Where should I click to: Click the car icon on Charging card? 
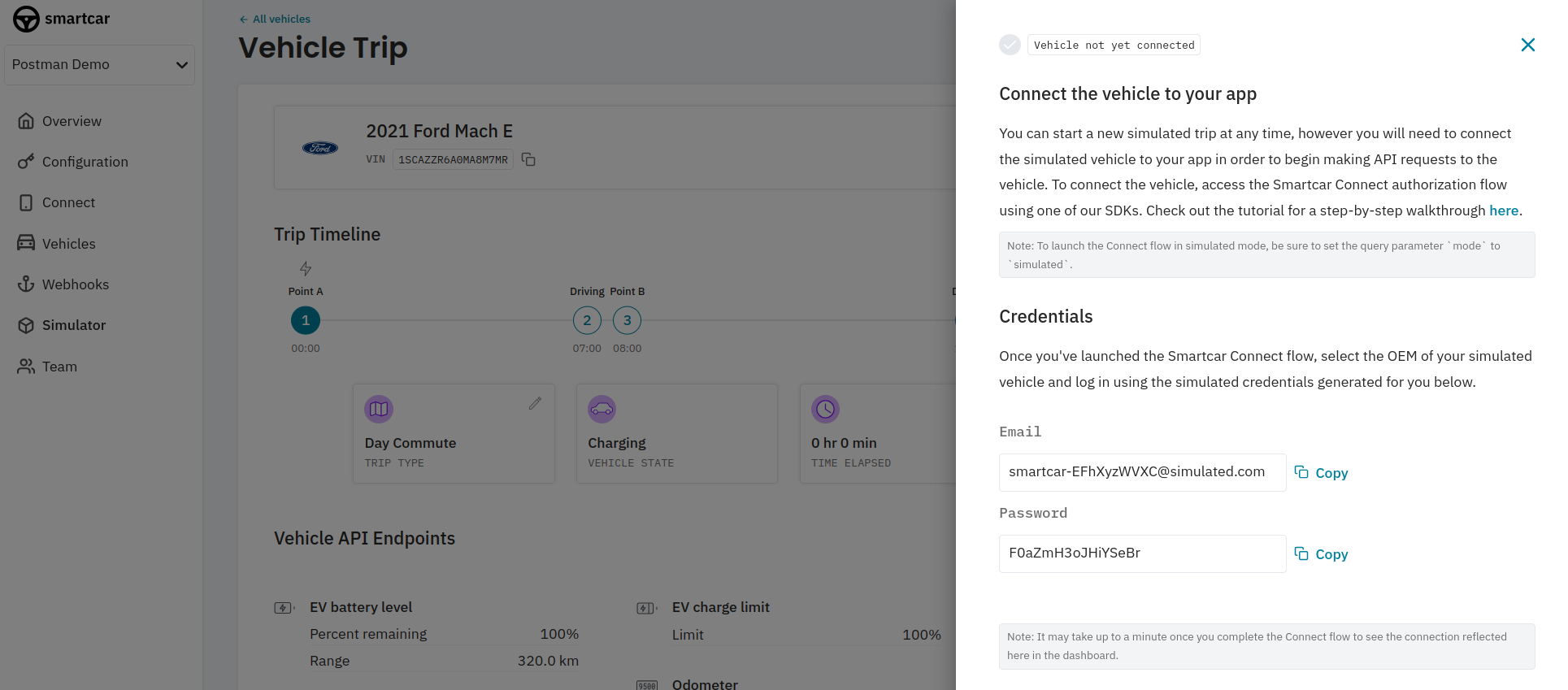click(602, 409)
